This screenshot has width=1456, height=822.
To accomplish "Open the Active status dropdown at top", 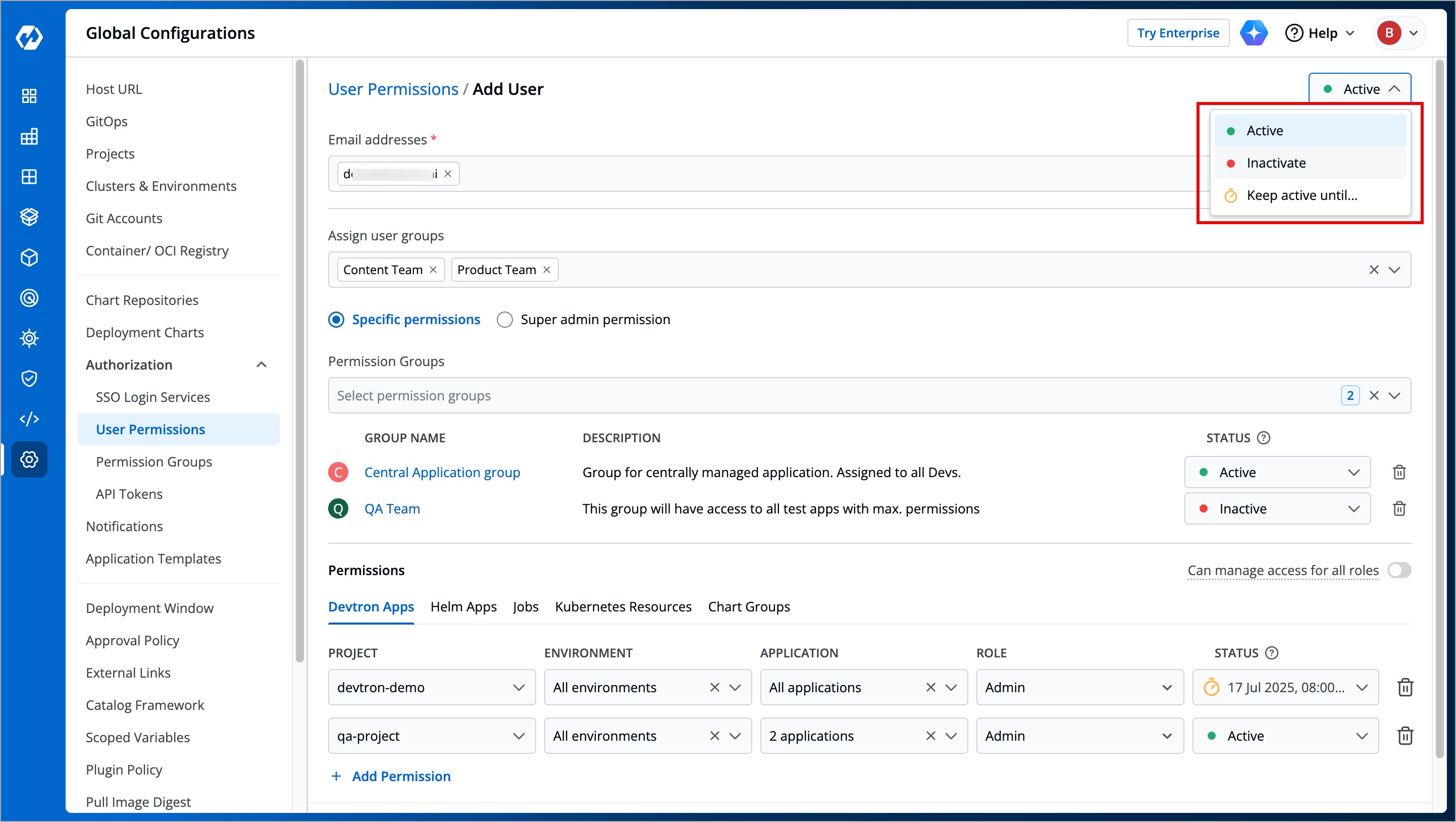I will pos(1360,89).
